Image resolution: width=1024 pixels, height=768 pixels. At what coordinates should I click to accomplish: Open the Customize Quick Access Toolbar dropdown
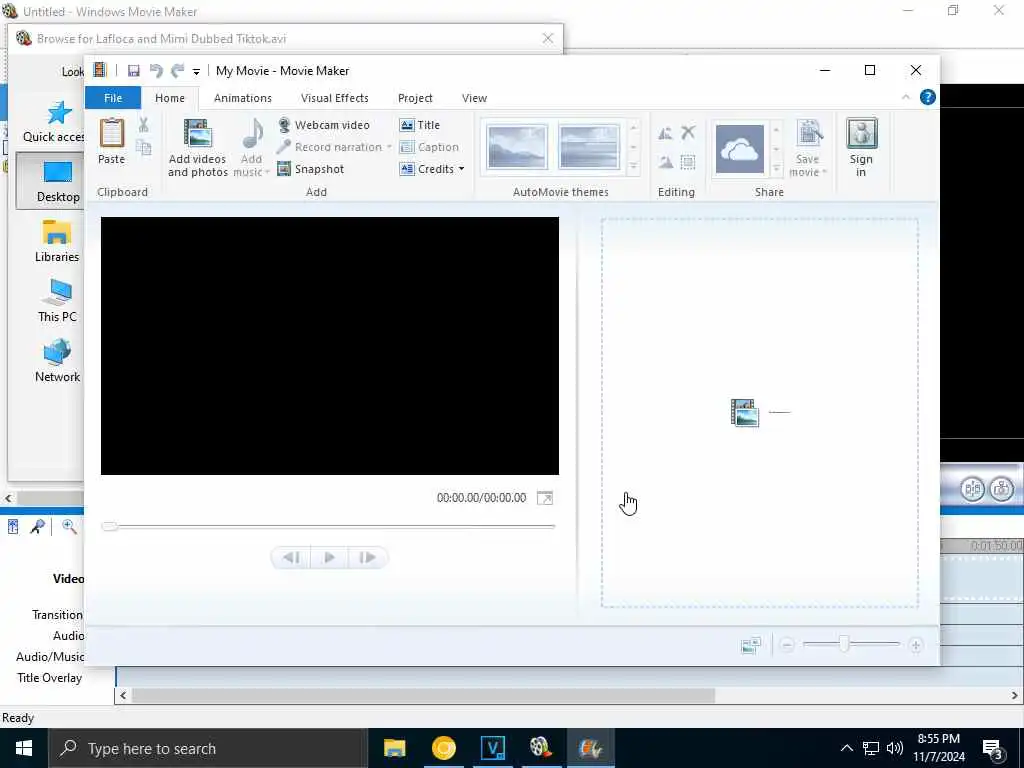(196, 71)
